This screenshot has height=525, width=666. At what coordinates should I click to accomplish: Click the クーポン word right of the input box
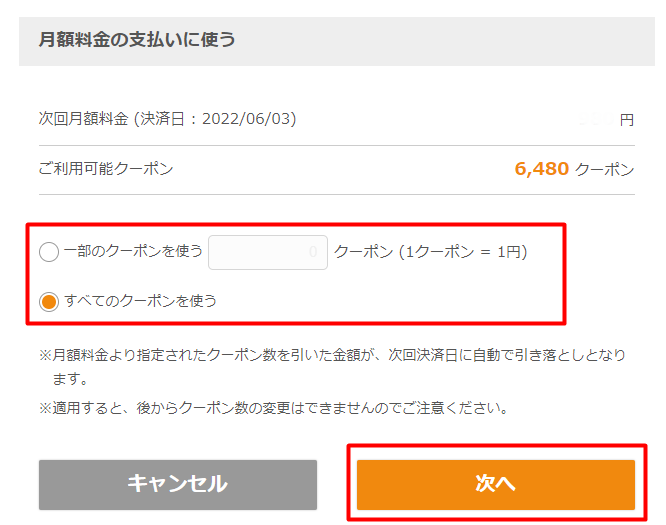coord(364,251)
